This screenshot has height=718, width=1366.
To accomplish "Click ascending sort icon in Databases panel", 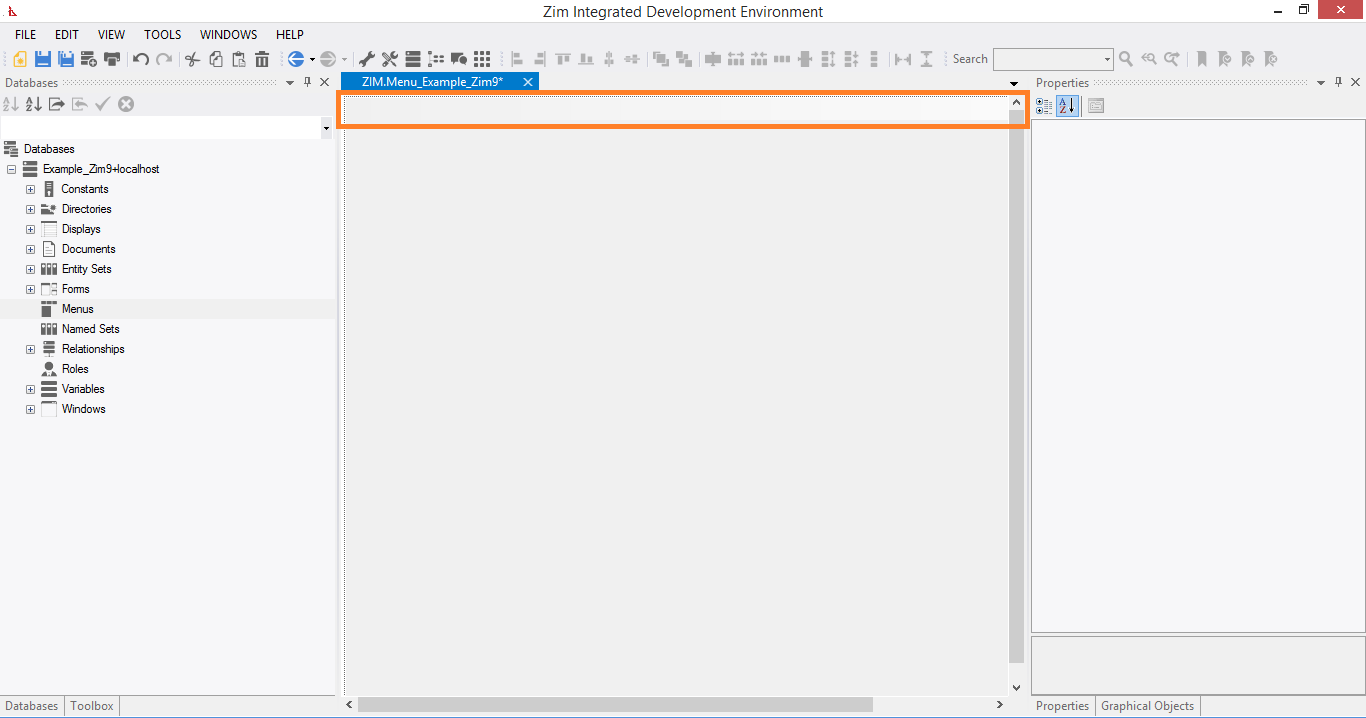I will pos(11,104).
